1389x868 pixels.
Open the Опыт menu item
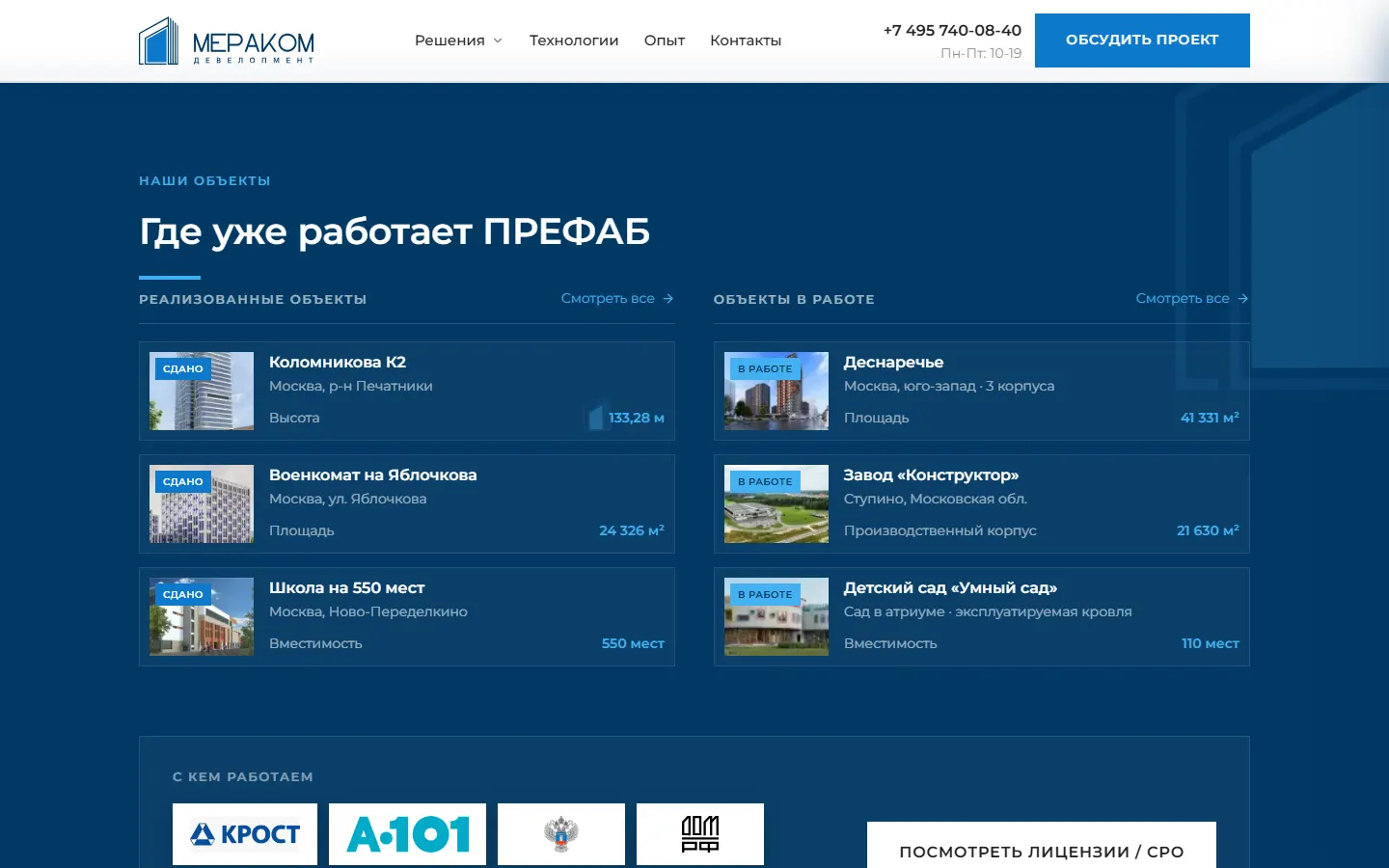click(x=665, y=41)
